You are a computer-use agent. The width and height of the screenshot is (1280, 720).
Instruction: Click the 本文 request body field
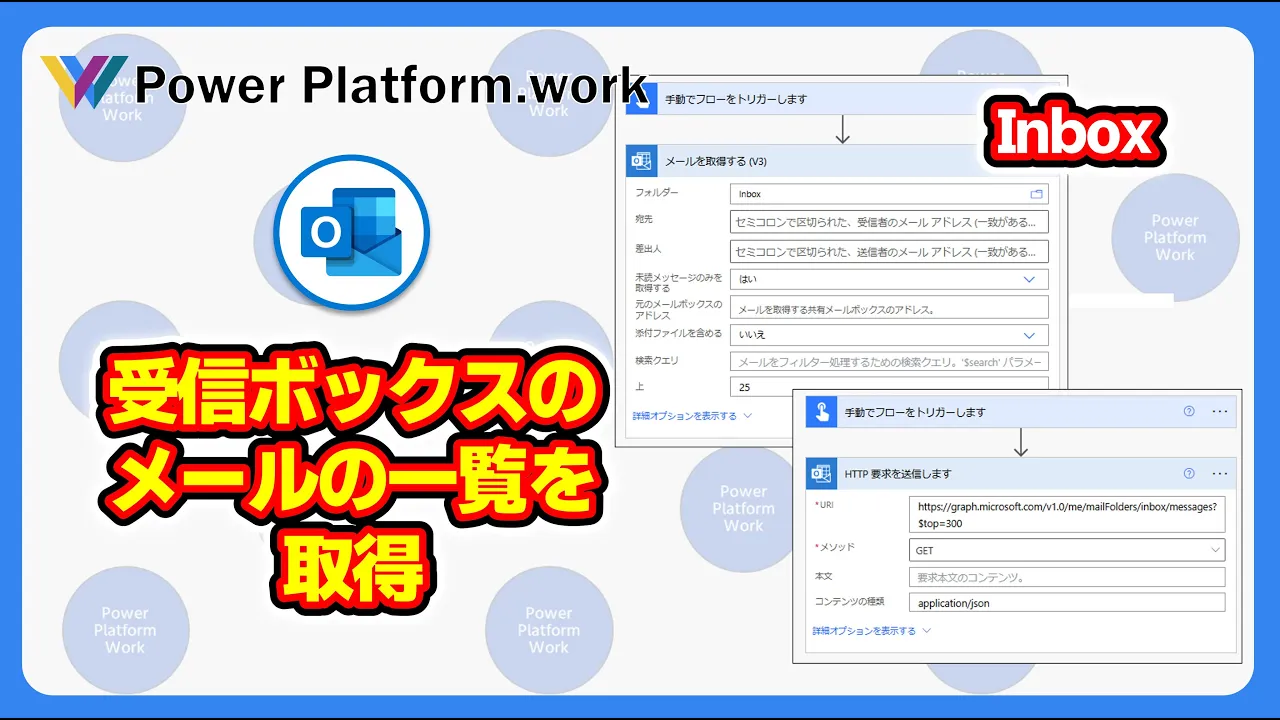coord(1067,577)
